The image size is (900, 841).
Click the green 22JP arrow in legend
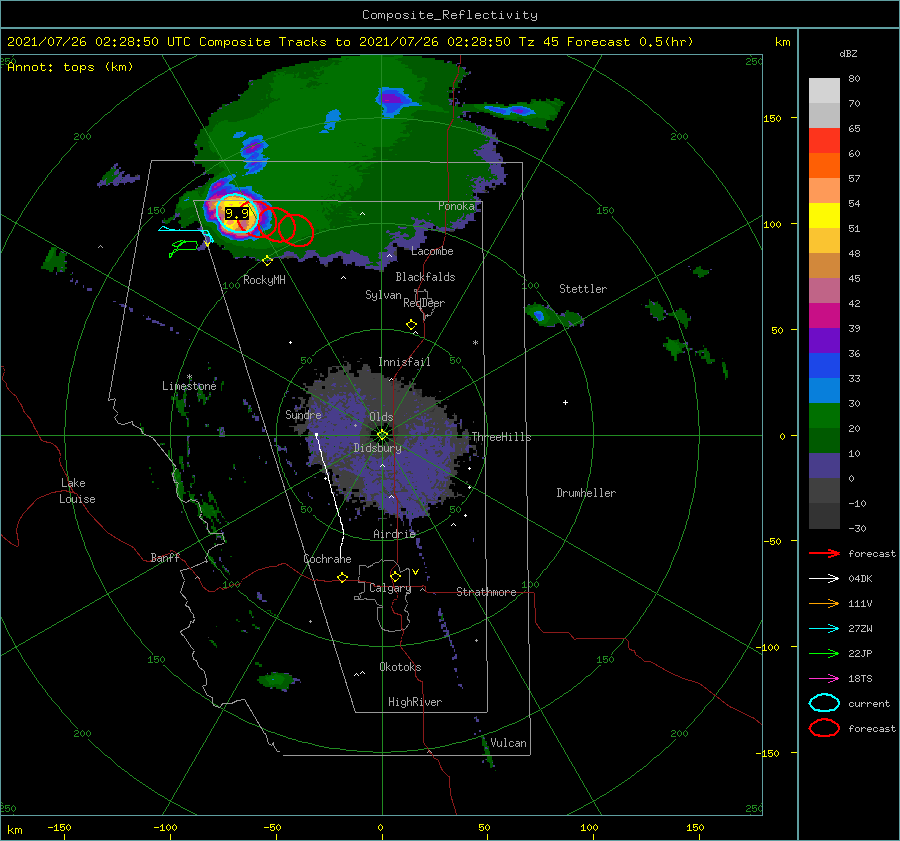(x=824, y=653)
